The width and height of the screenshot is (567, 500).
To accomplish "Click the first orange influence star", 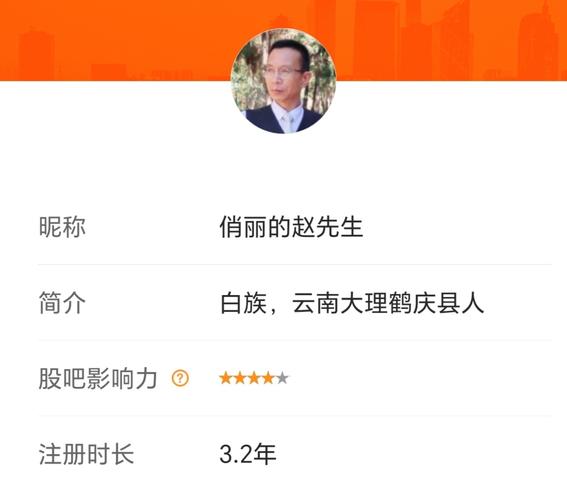I will (x=225, y=378).
